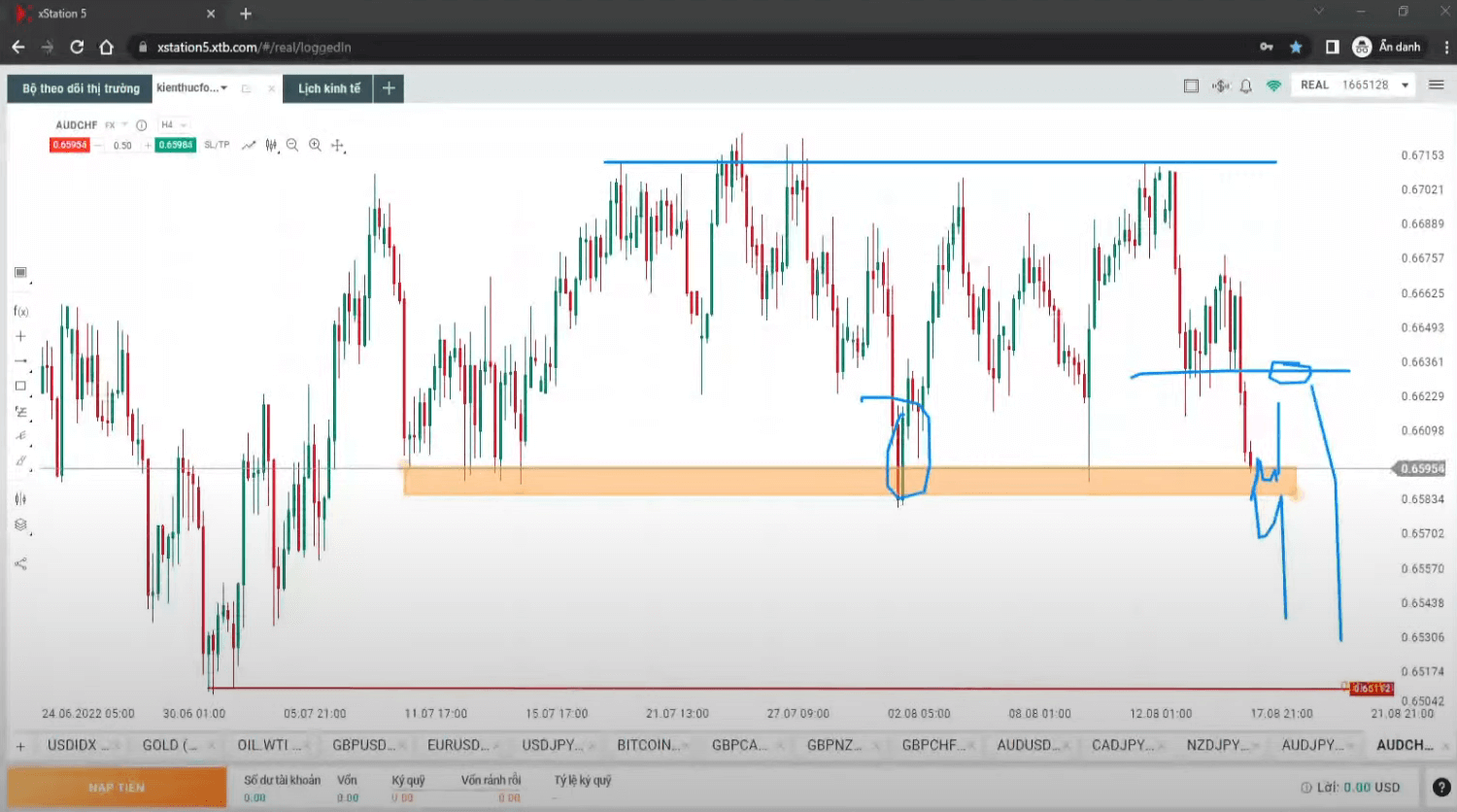Open the candlestick chart style icon
This screenshot has width=1457, height=812.
(x=271, y=145)
